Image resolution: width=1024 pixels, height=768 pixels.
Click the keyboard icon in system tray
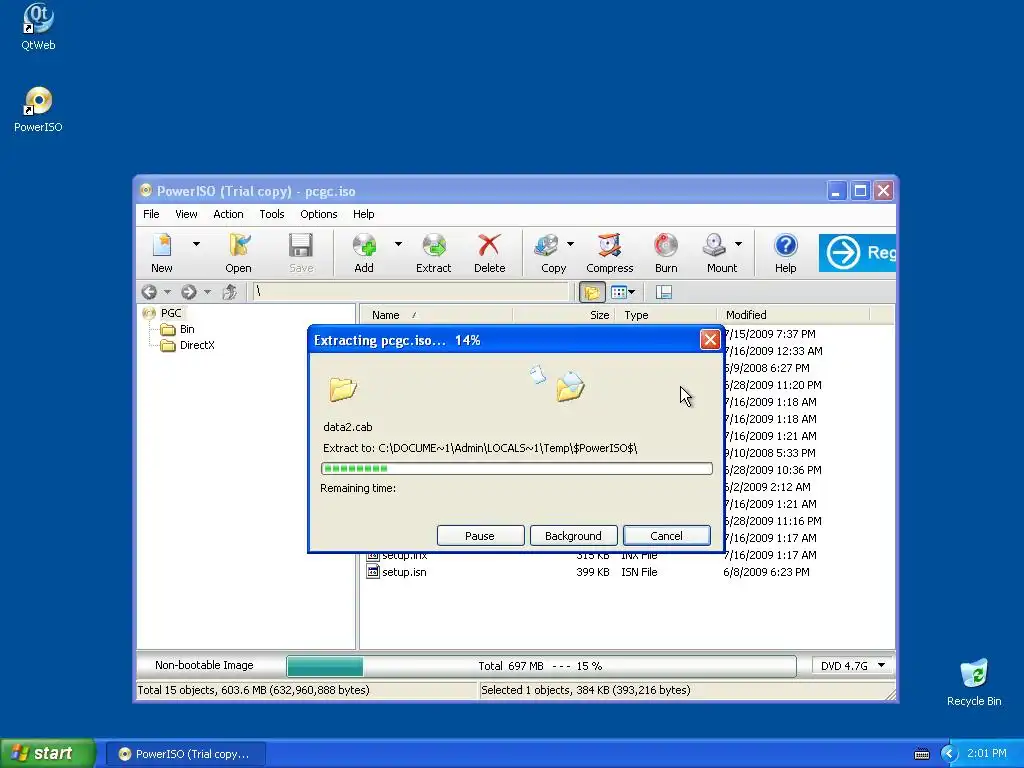[921, 754]
